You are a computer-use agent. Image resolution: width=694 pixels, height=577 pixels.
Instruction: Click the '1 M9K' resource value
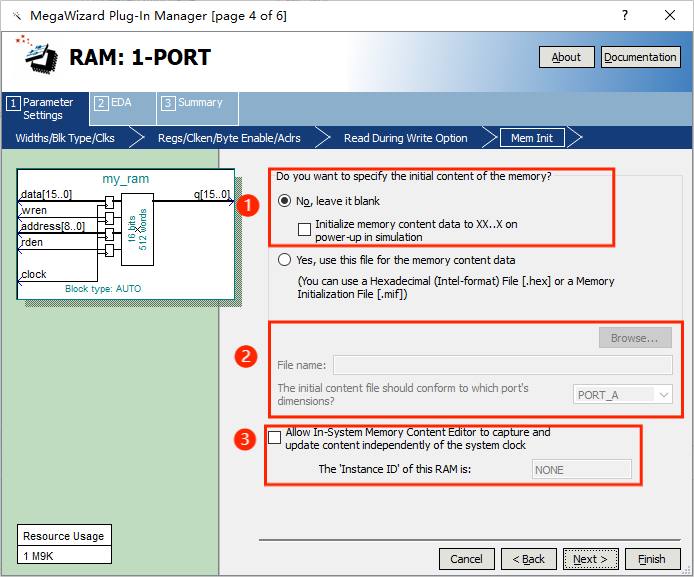point(38,556)
